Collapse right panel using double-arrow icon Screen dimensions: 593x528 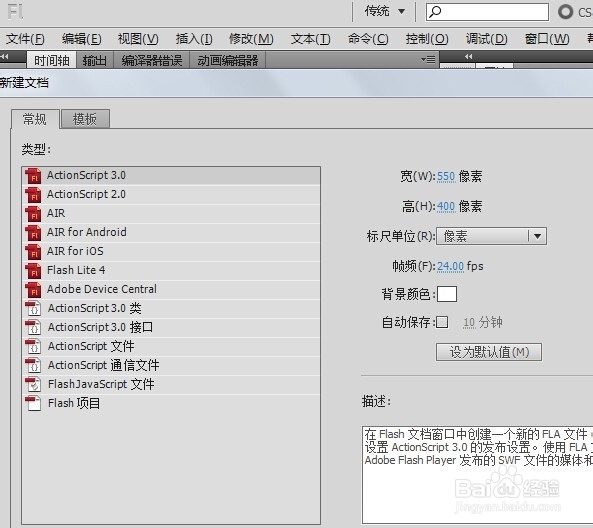pyautogui.click(x=469, y=56)
